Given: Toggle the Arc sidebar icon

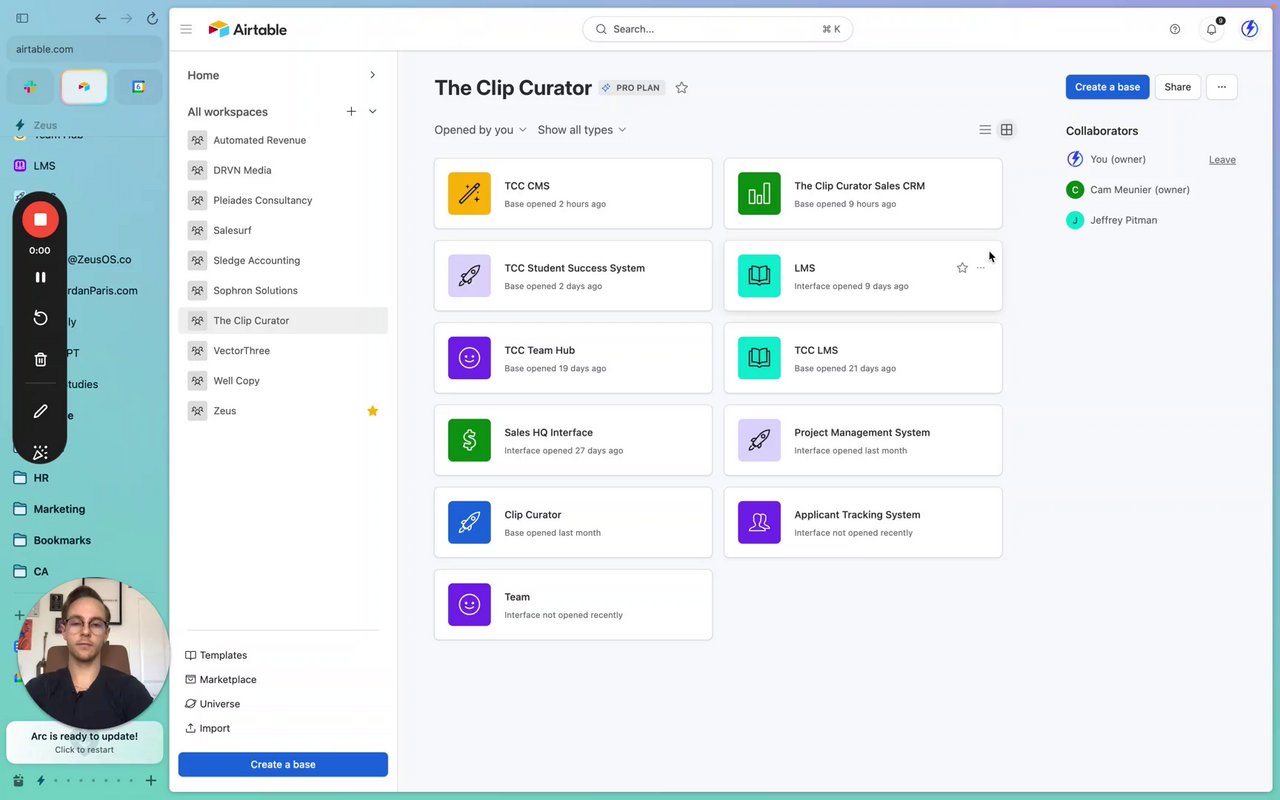Looking at the screenshot, I should tap(22, 18).
